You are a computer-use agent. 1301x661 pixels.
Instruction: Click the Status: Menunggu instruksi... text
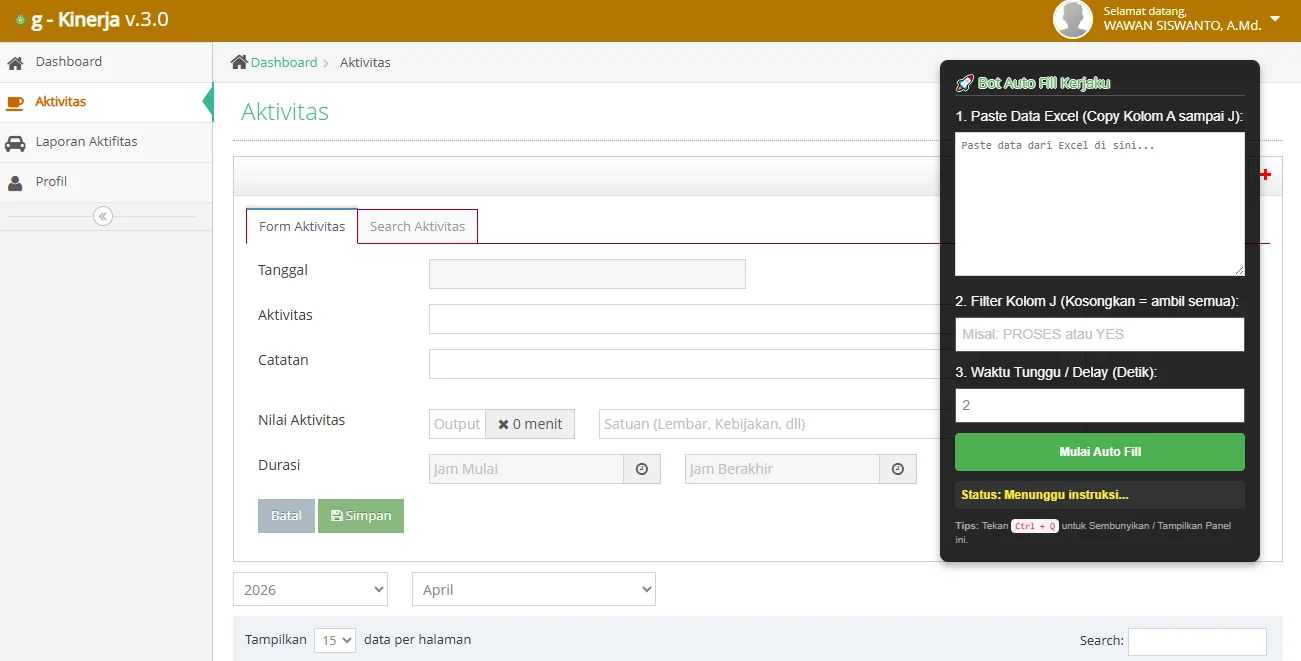click(x=1045, y=495)
